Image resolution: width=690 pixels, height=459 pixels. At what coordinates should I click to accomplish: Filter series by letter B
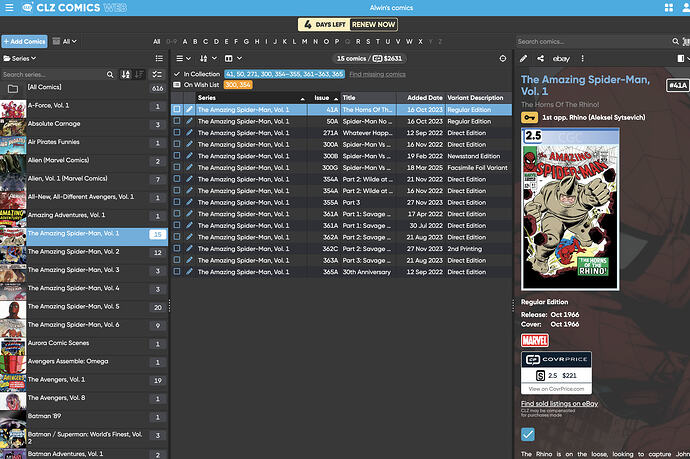[195, 41]
